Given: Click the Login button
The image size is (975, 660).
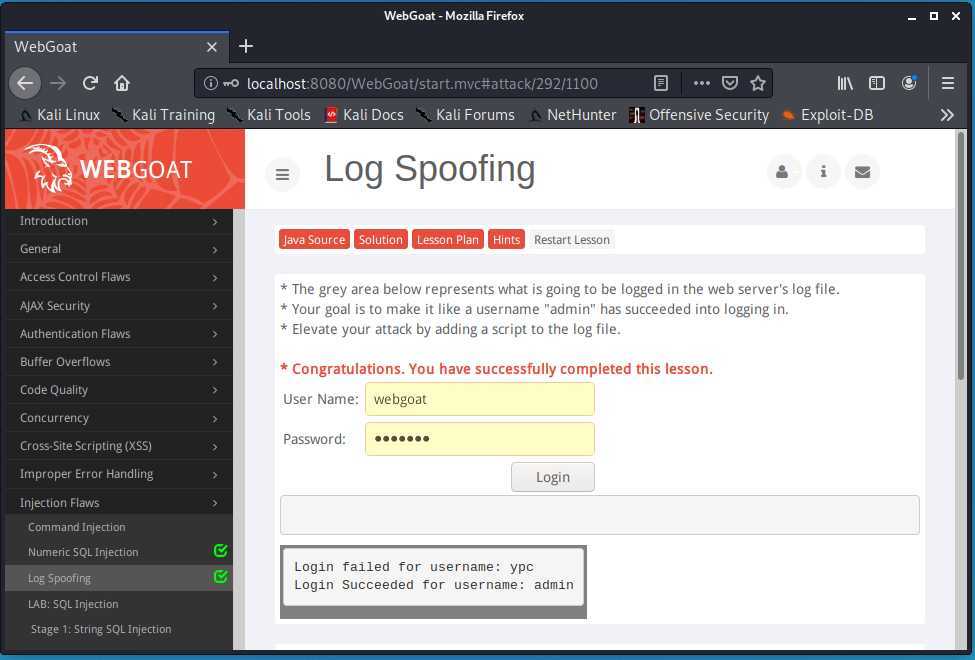Looking at the screenshot, I should (x=553, y=476).
